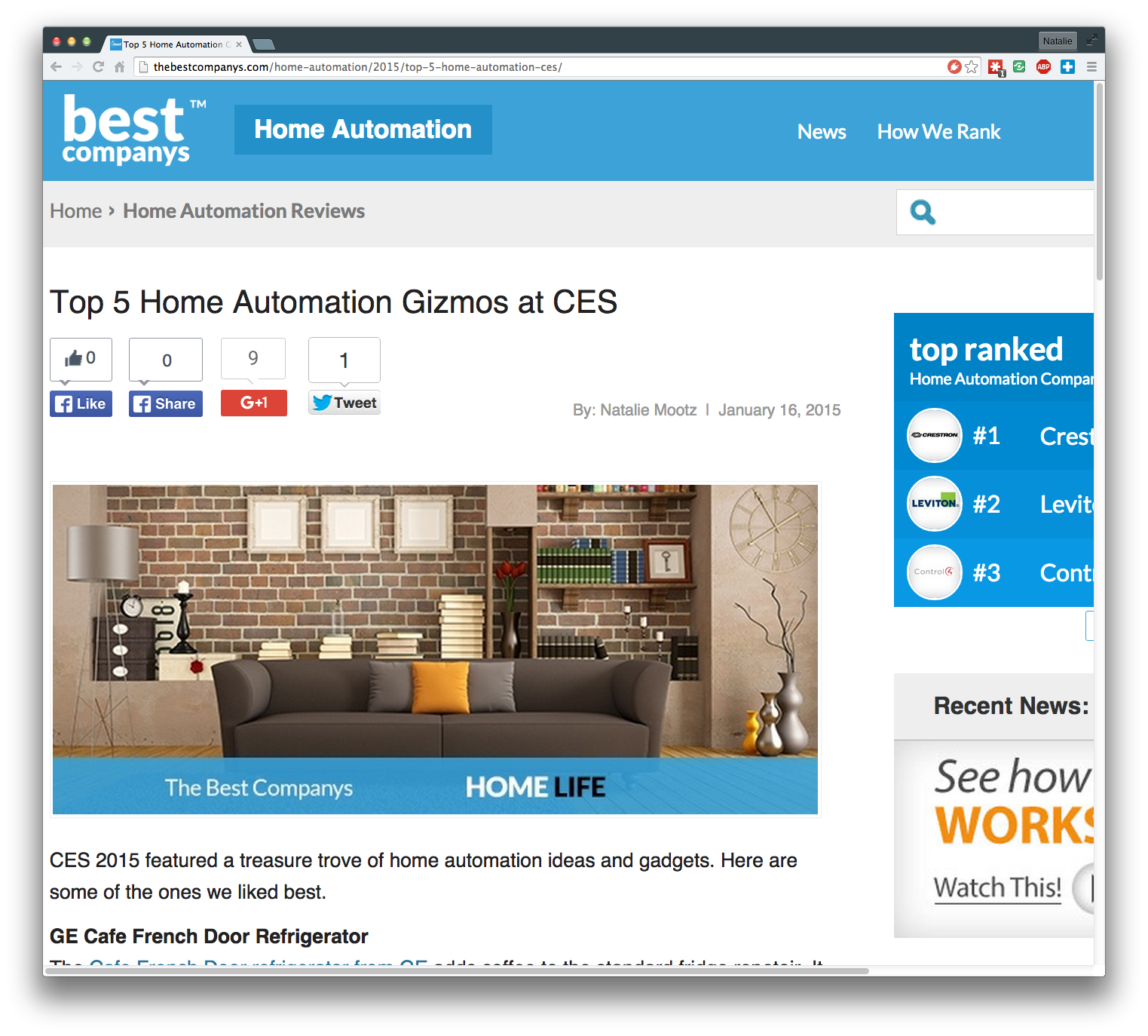This screenshot has width=1148, height=1036.
Task: Click the Best Companys logo
Action: tap(134, 130)
